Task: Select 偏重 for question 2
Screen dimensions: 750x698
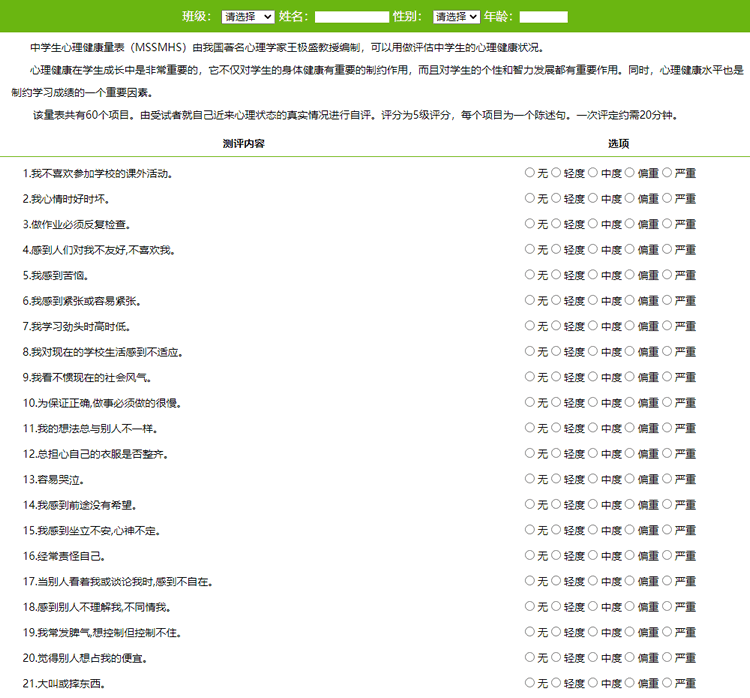Action: 629,198
